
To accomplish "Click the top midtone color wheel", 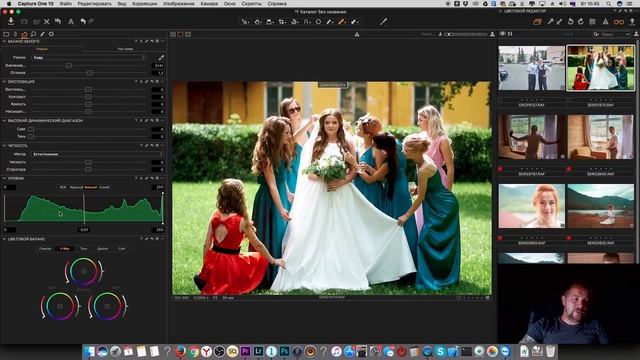I will pos(84,271).
